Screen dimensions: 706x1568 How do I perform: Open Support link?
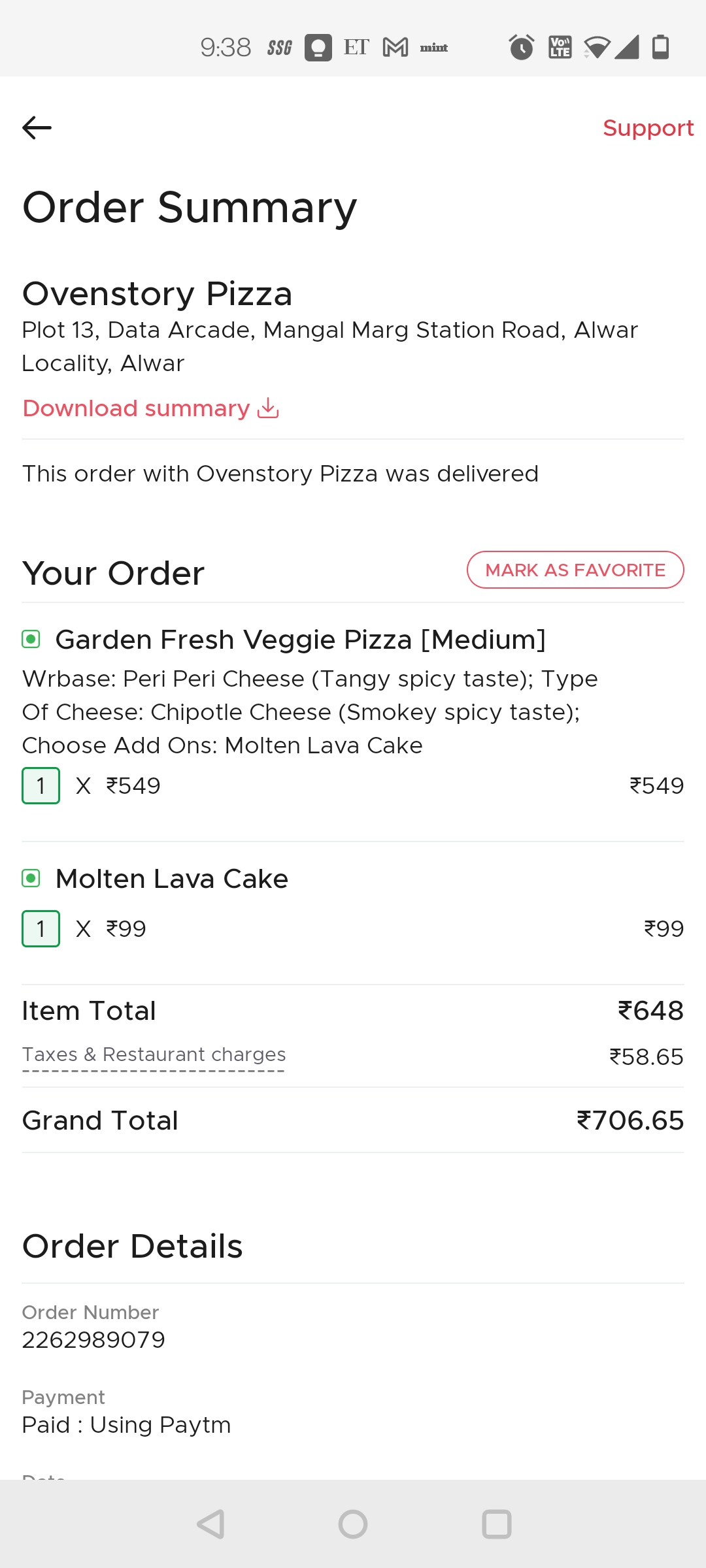point(647,128)
